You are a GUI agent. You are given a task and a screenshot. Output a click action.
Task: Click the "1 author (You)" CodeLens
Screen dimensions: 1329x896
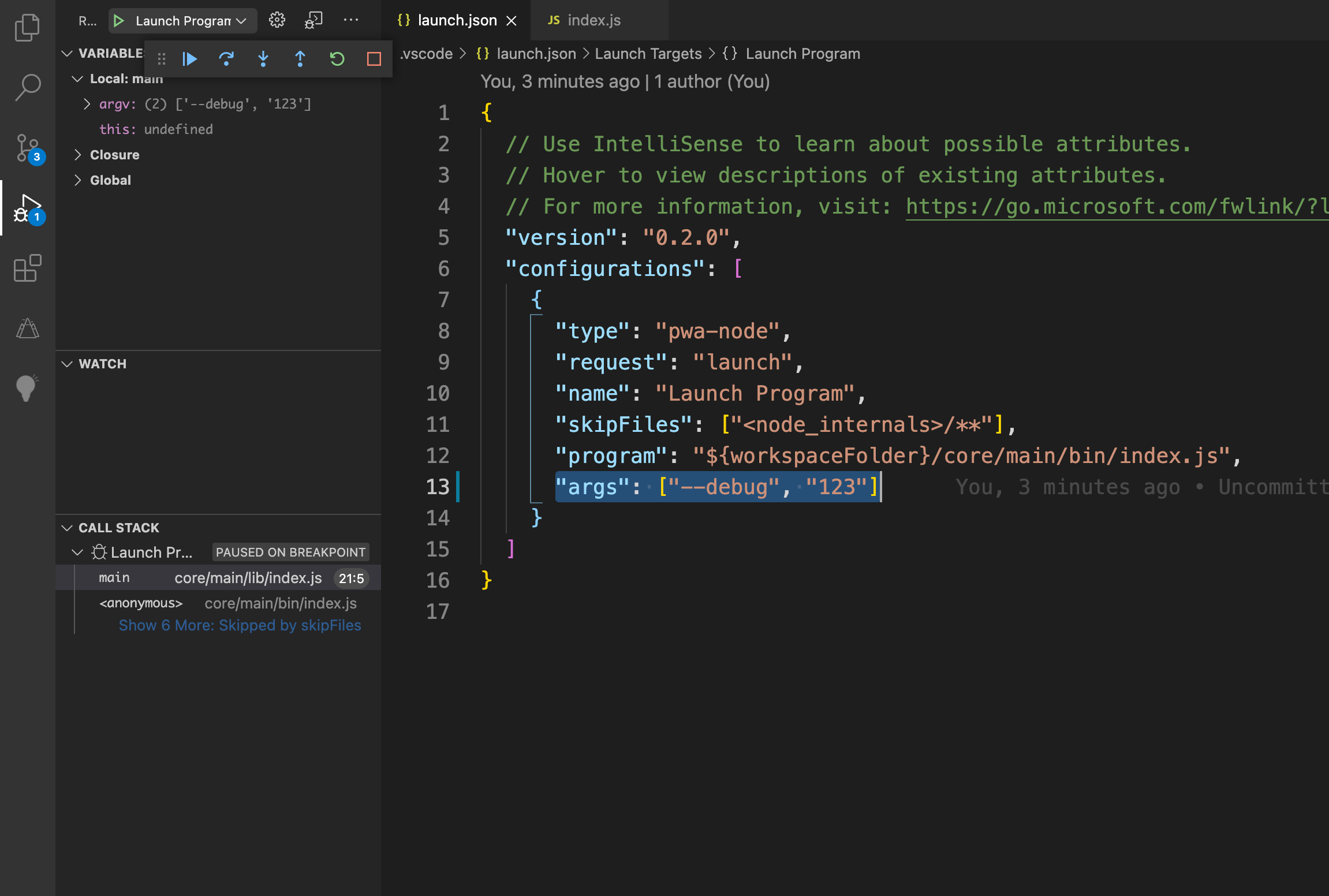click(712, 82)
